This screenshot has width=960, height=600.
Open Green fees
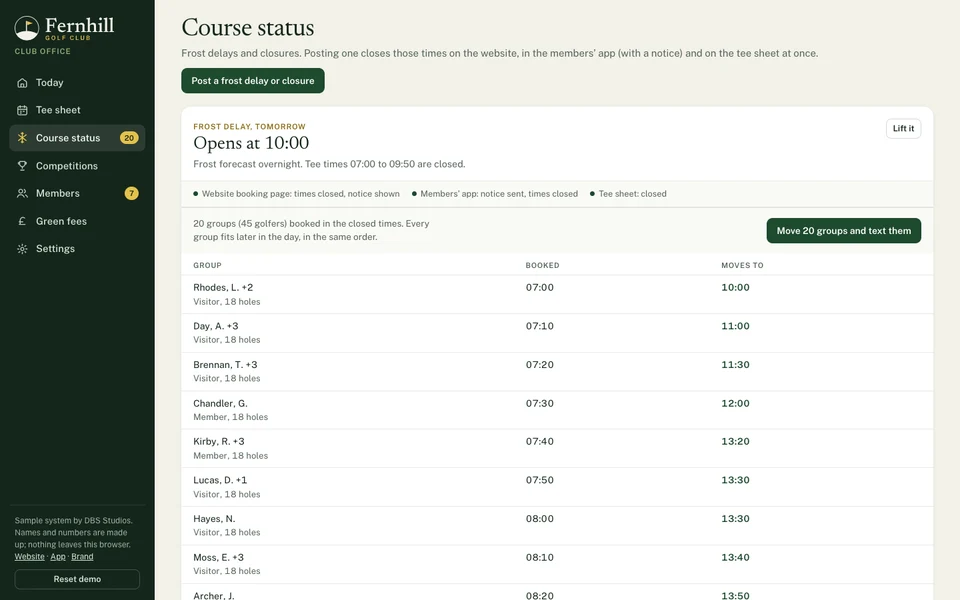tap(77, 221)
